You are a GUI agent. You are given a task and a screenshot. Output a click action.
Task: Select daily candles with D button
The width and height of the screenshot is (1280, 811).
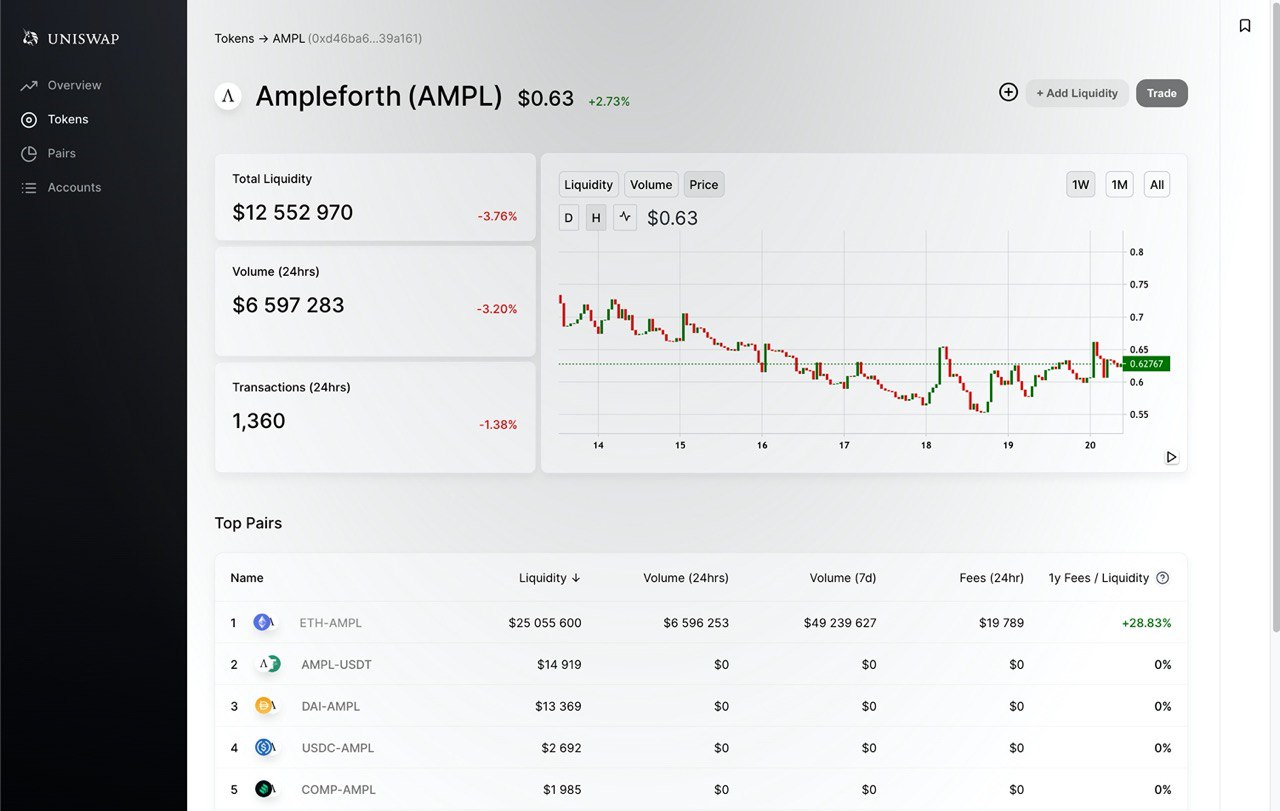(x=569, y=217)
